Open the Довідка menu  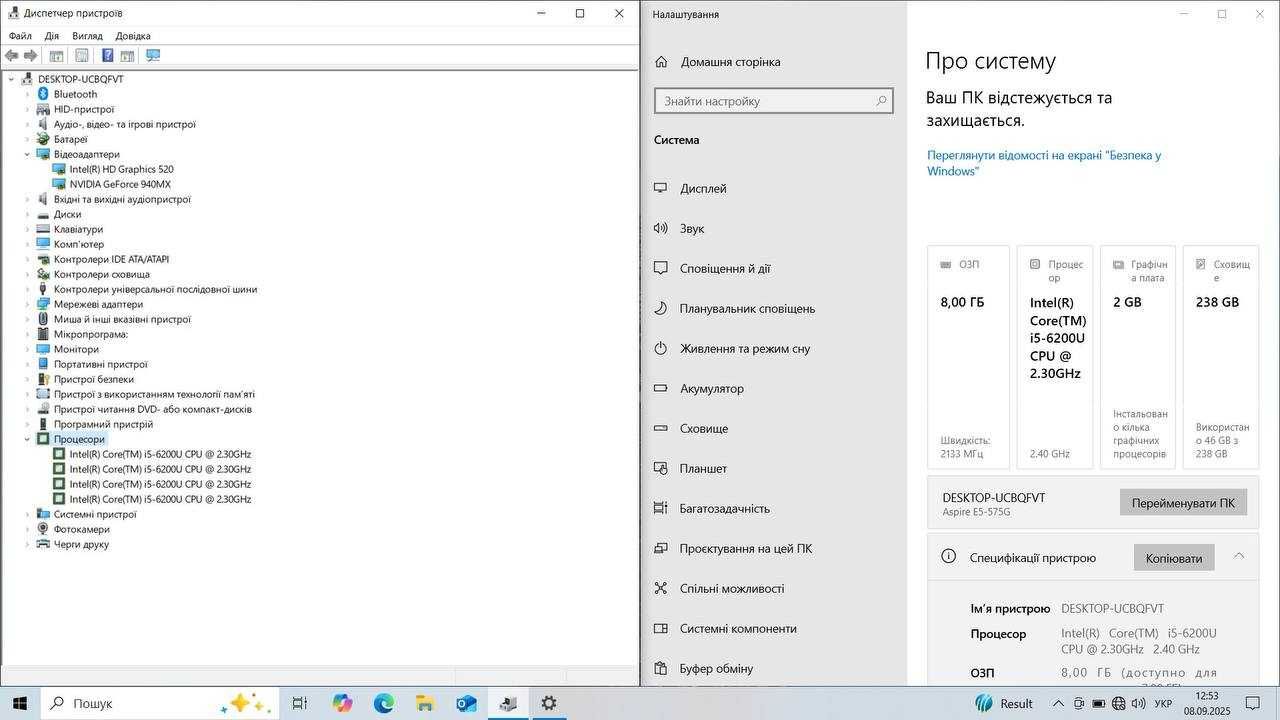tap(133, 36)
